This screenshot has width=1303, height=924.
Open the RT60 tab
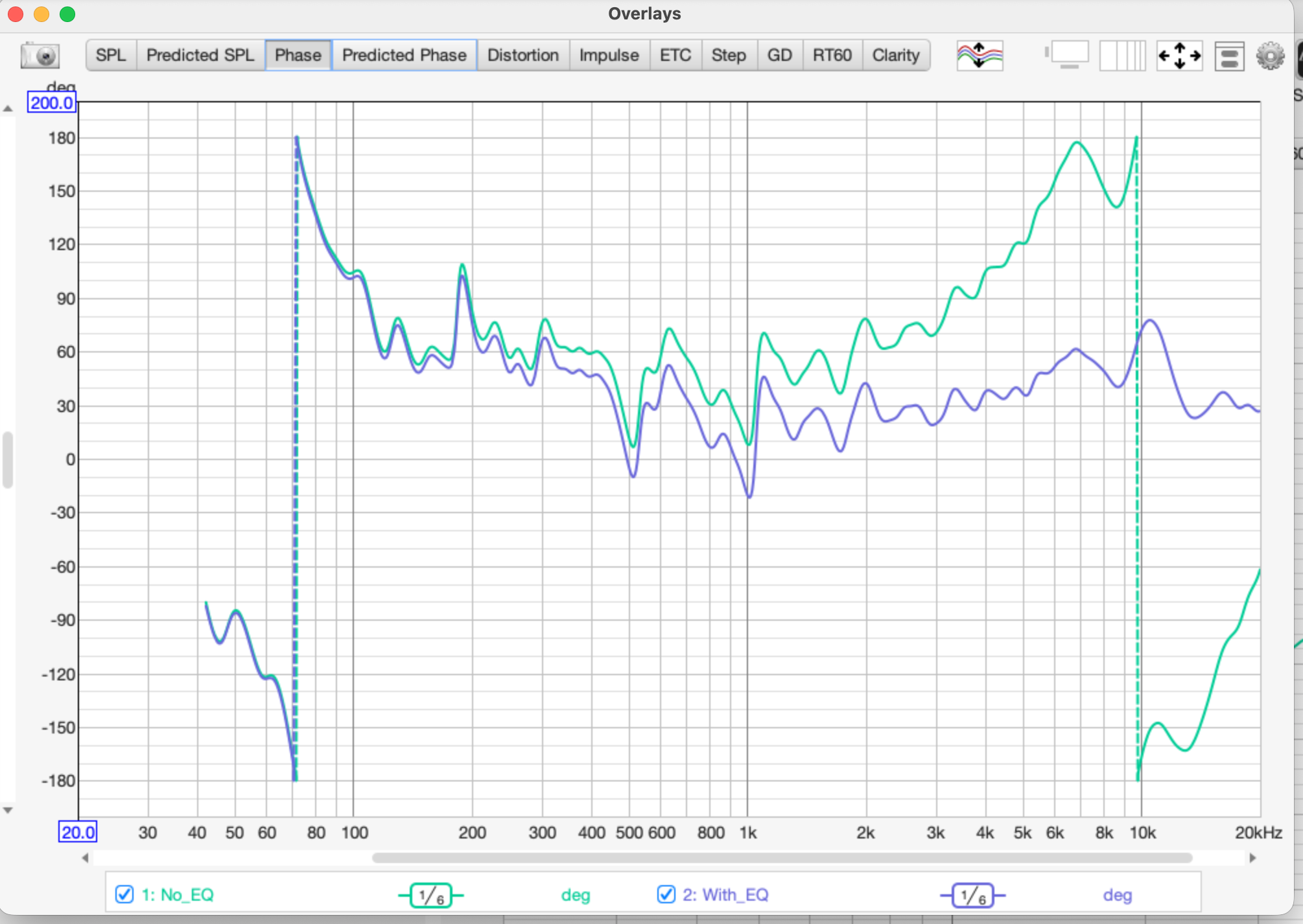coord(832,55)
